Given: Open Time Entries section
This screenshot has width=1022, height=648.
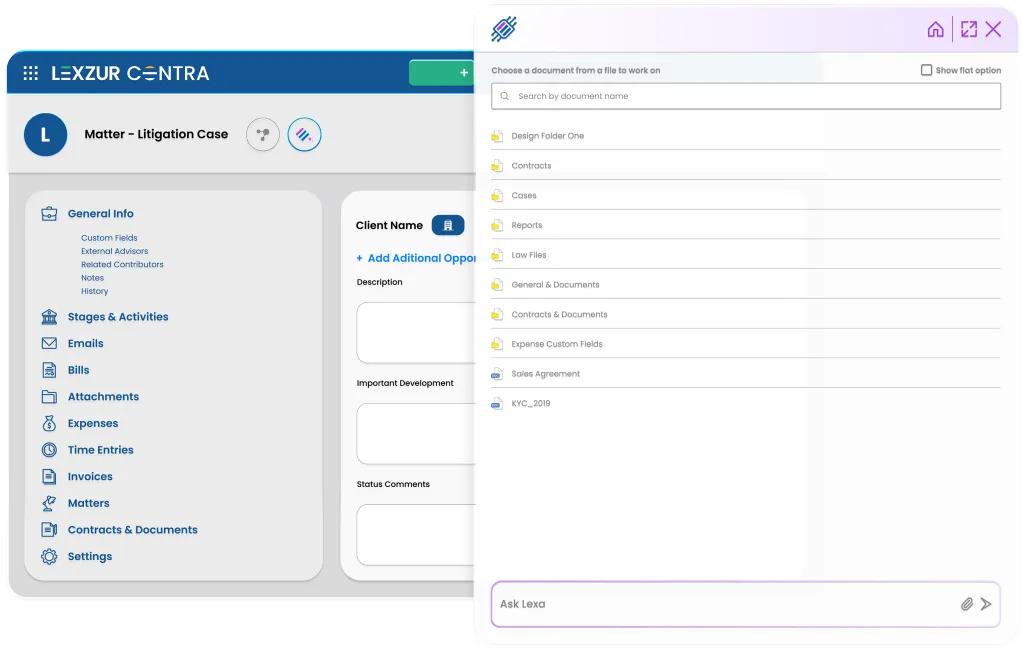Looking at the screenshot, I should 100,450.
